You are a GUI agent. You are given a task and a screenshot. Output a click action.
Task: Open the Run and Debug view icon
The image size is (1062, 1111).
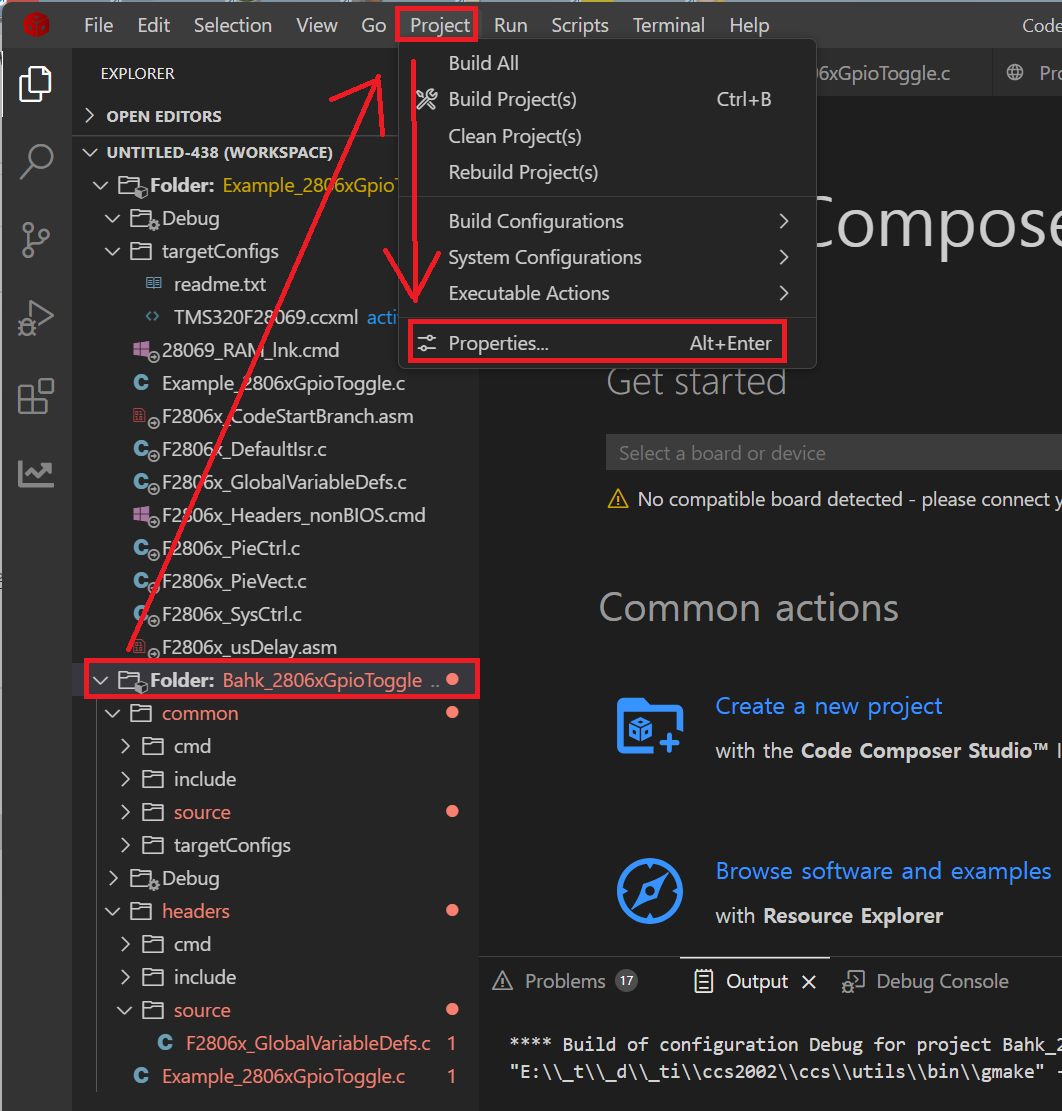point(35,318)
